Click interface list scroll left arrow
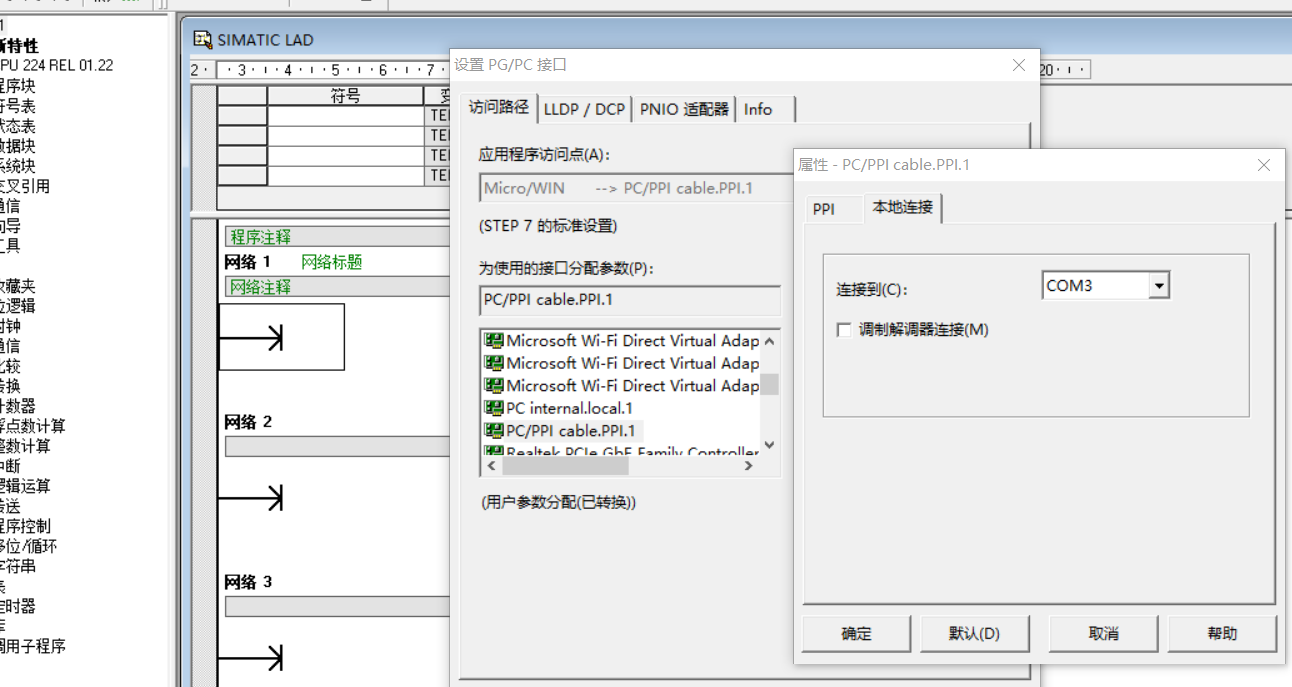Viewport: 1292px width, 687px height. point(491,465)
